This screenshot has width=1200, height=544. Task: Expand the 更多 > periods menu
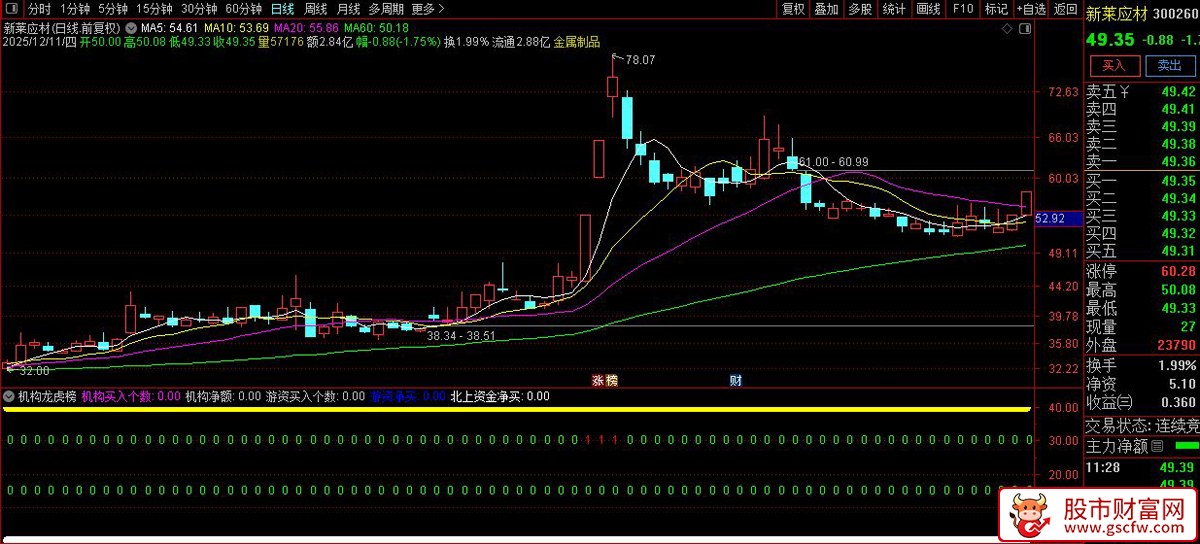point(428,9)
